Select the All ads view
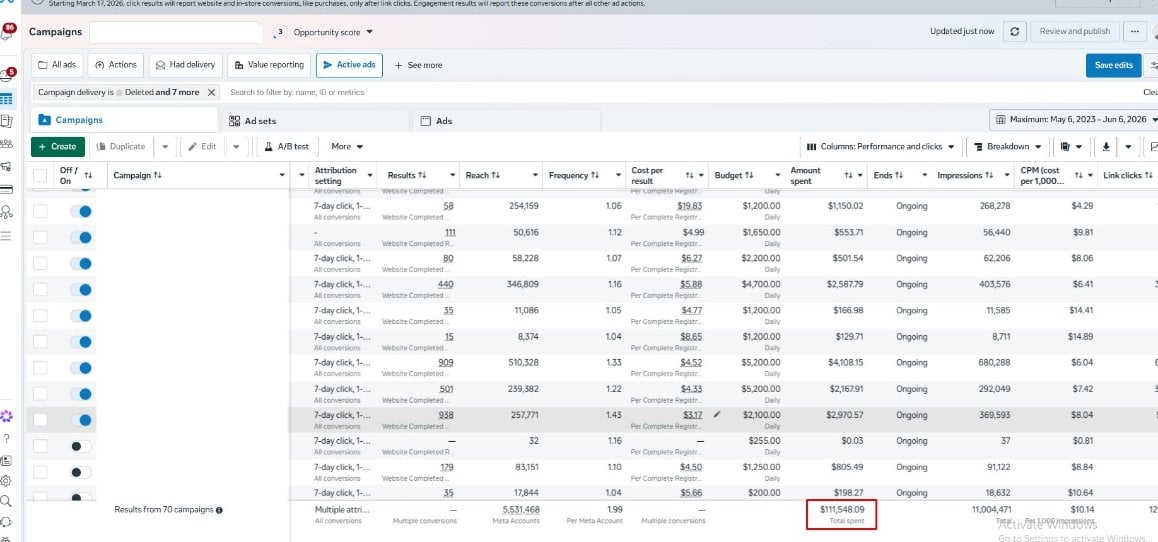This screenshot has width=1158, height=542. click(x=57, y=65)
